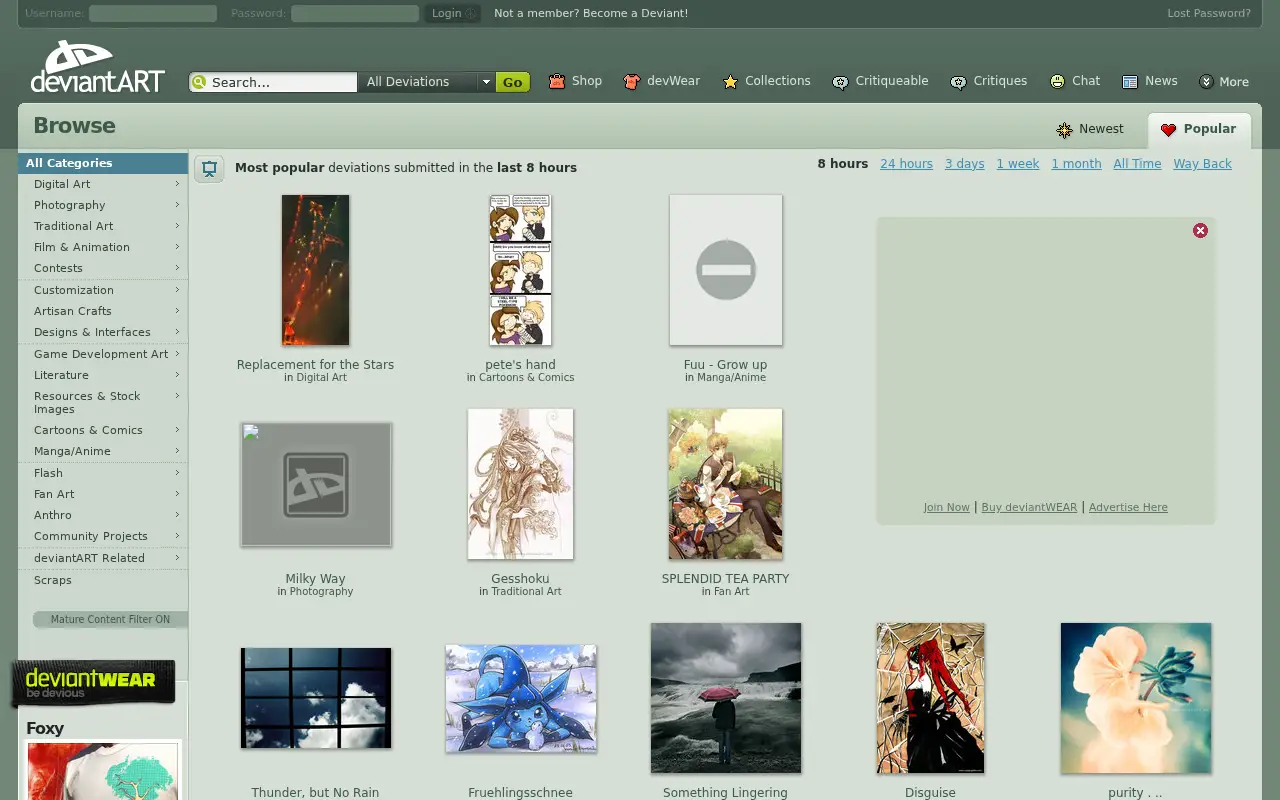Open the All Deviations dropdown

tap(428, 82)
